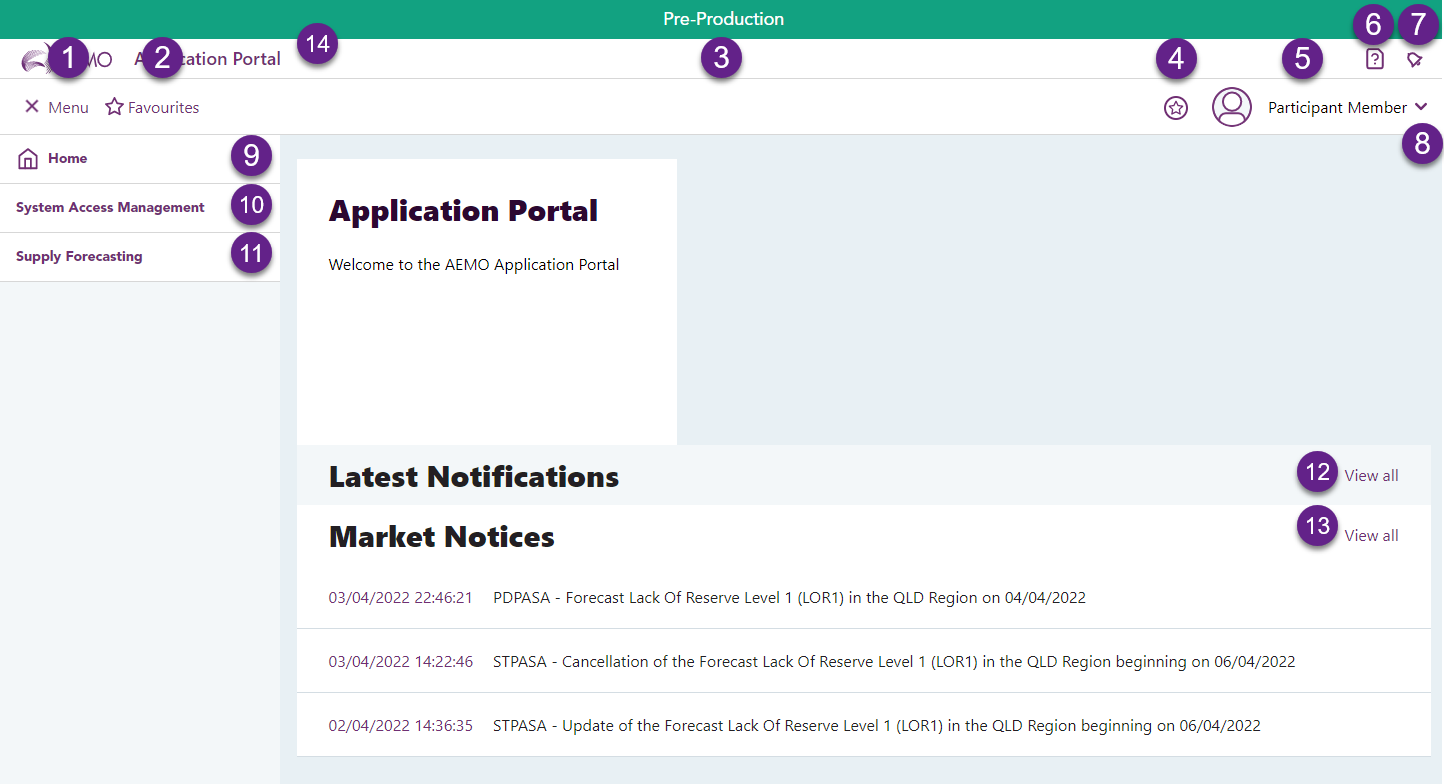Viewport: 1444px width, 784px height.
Task: Click the Latest Notifications heading
Action: pos(474,477)
